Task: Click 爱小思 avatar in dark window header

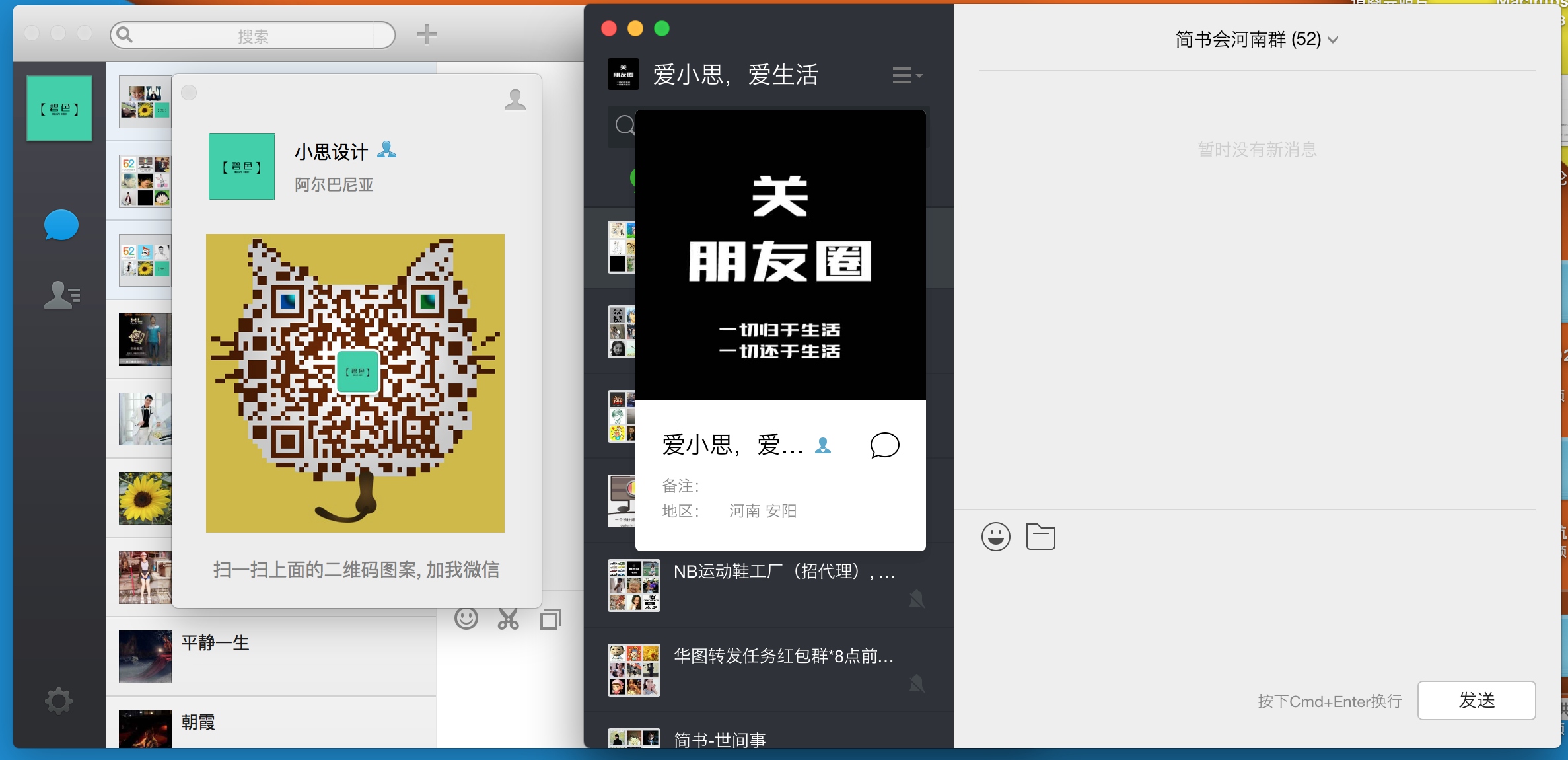Action: coord(624,74)
